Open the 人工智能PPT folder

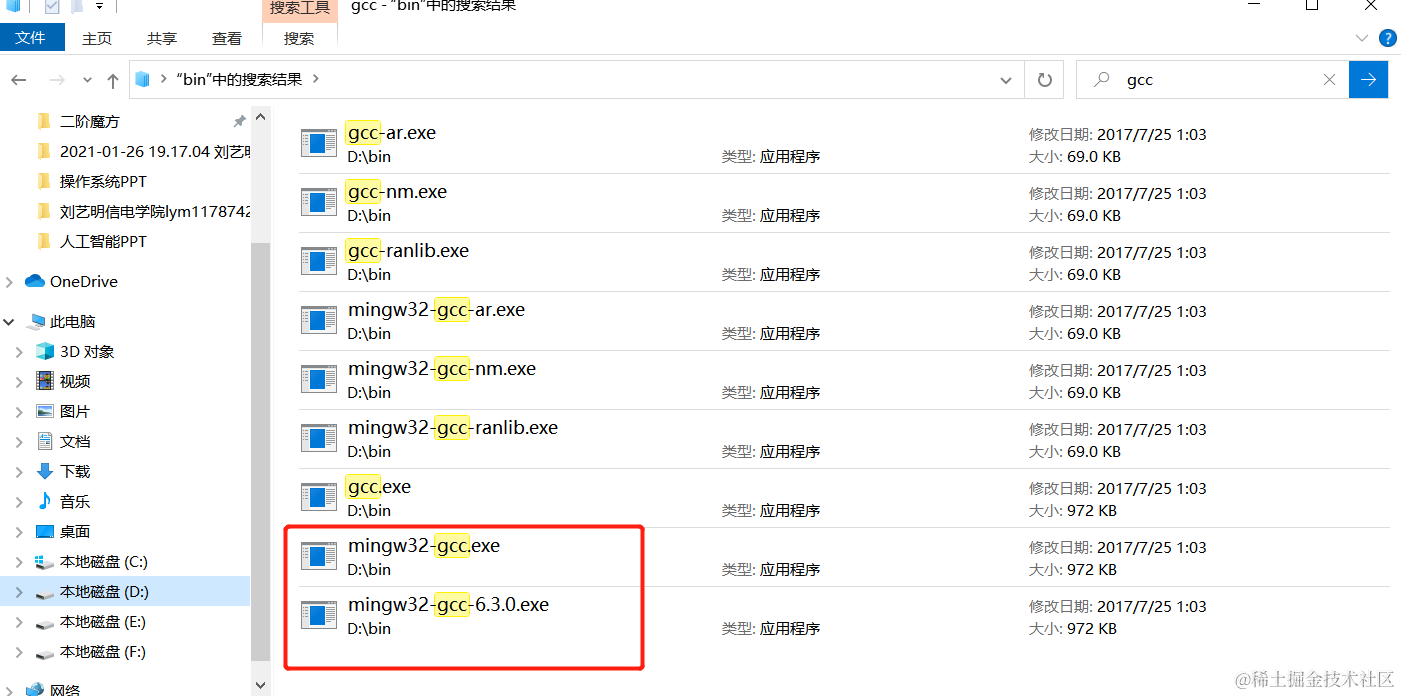tap(103, 241)
